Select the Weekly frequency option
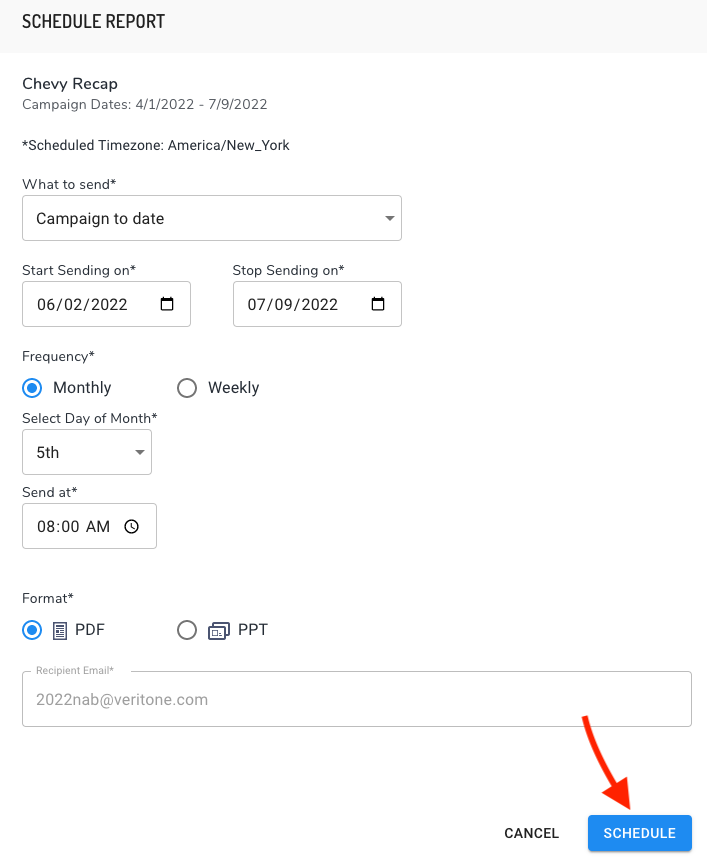 (x=187, y=388)
